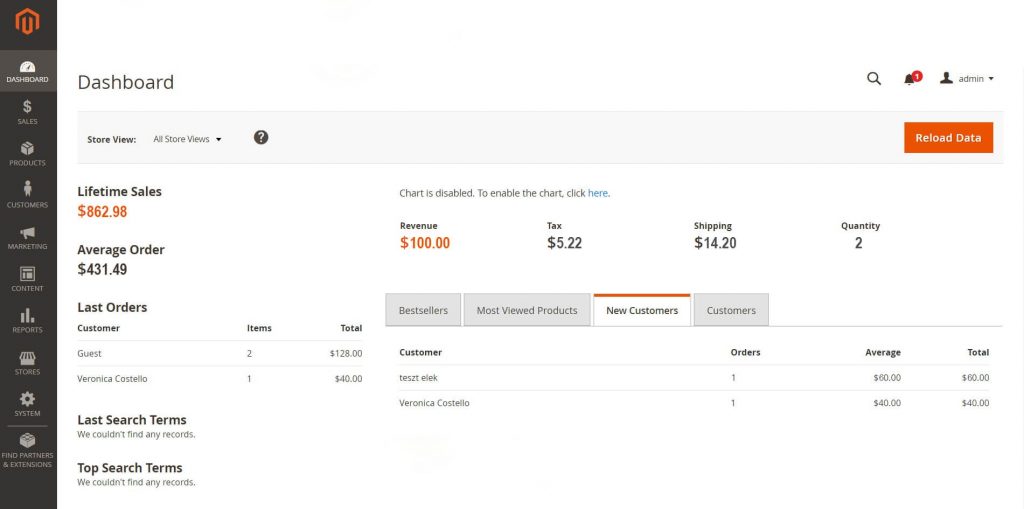Image resolution: width=1024 pixels, height=509 pixels.
Task: Click Find Partners & Extensions icon
Action: [x=27, y=449]
